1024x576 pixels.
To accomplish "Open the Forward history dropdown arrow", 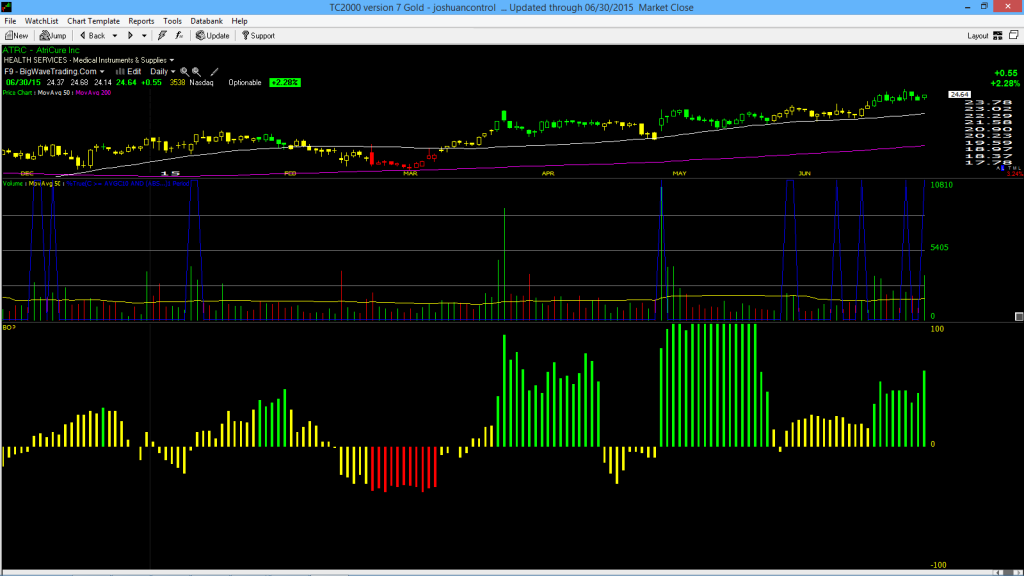I will pyautogui.click(x=144, y=36).
